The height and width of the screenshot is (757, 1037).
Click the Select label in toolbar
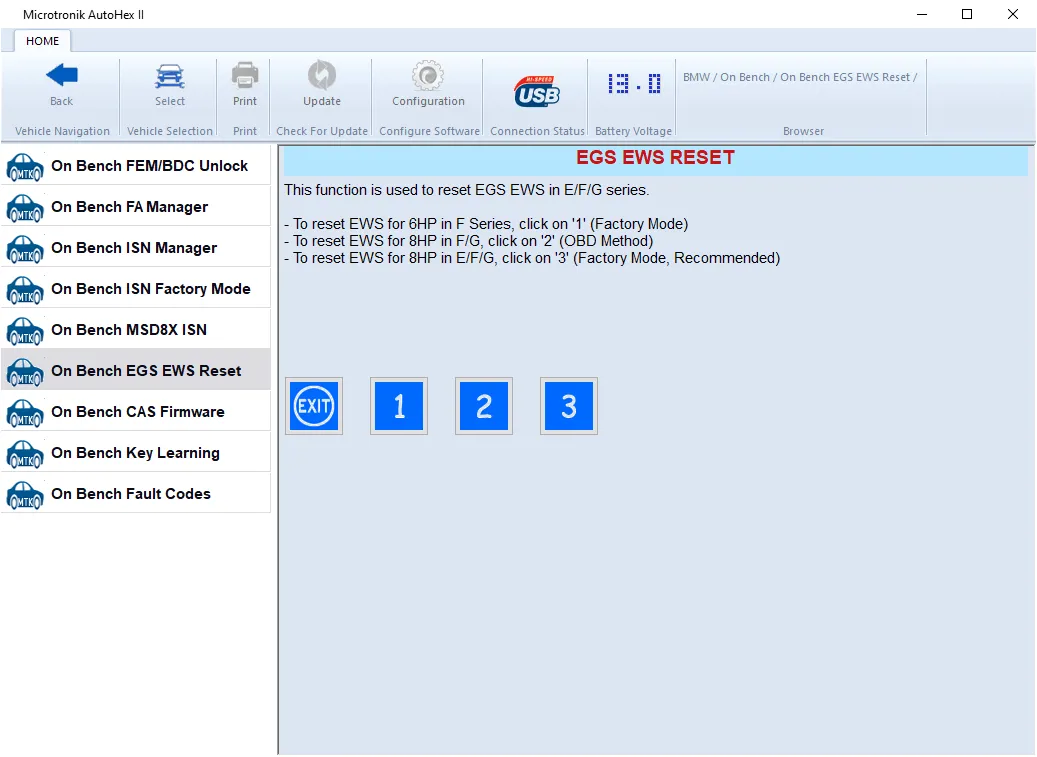pos(170,101)
